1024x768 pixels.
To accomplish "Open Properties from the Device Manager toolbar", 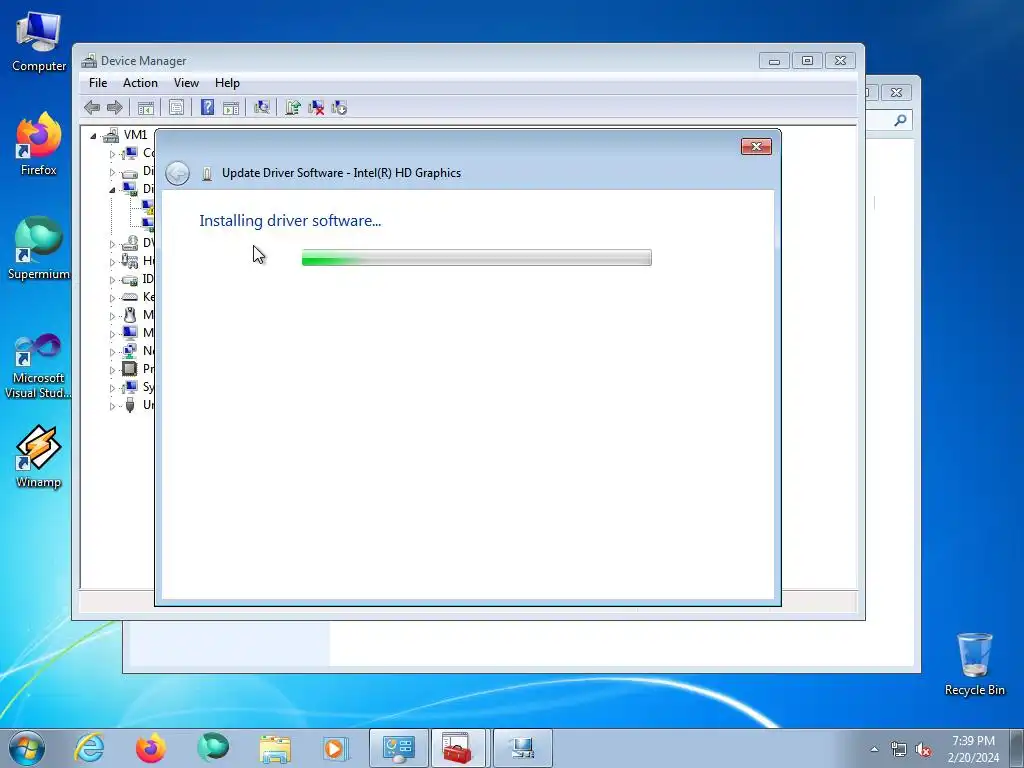I will (176, 108).
